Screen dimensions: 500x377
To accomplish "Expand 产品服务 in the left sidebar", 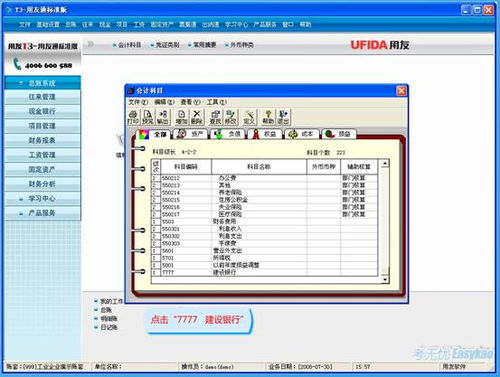I will [42, 213].
